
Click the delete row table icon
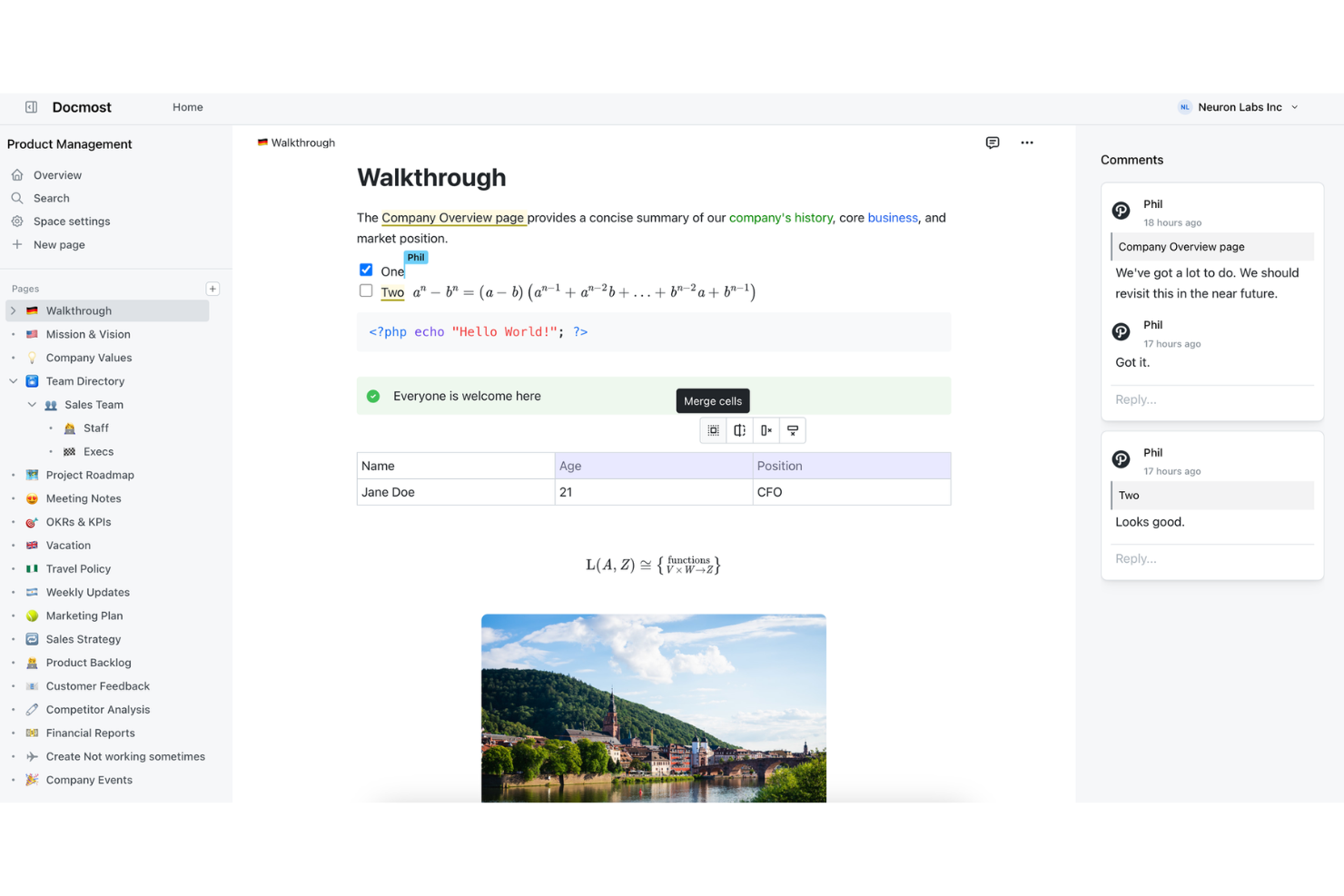(793, 430)
